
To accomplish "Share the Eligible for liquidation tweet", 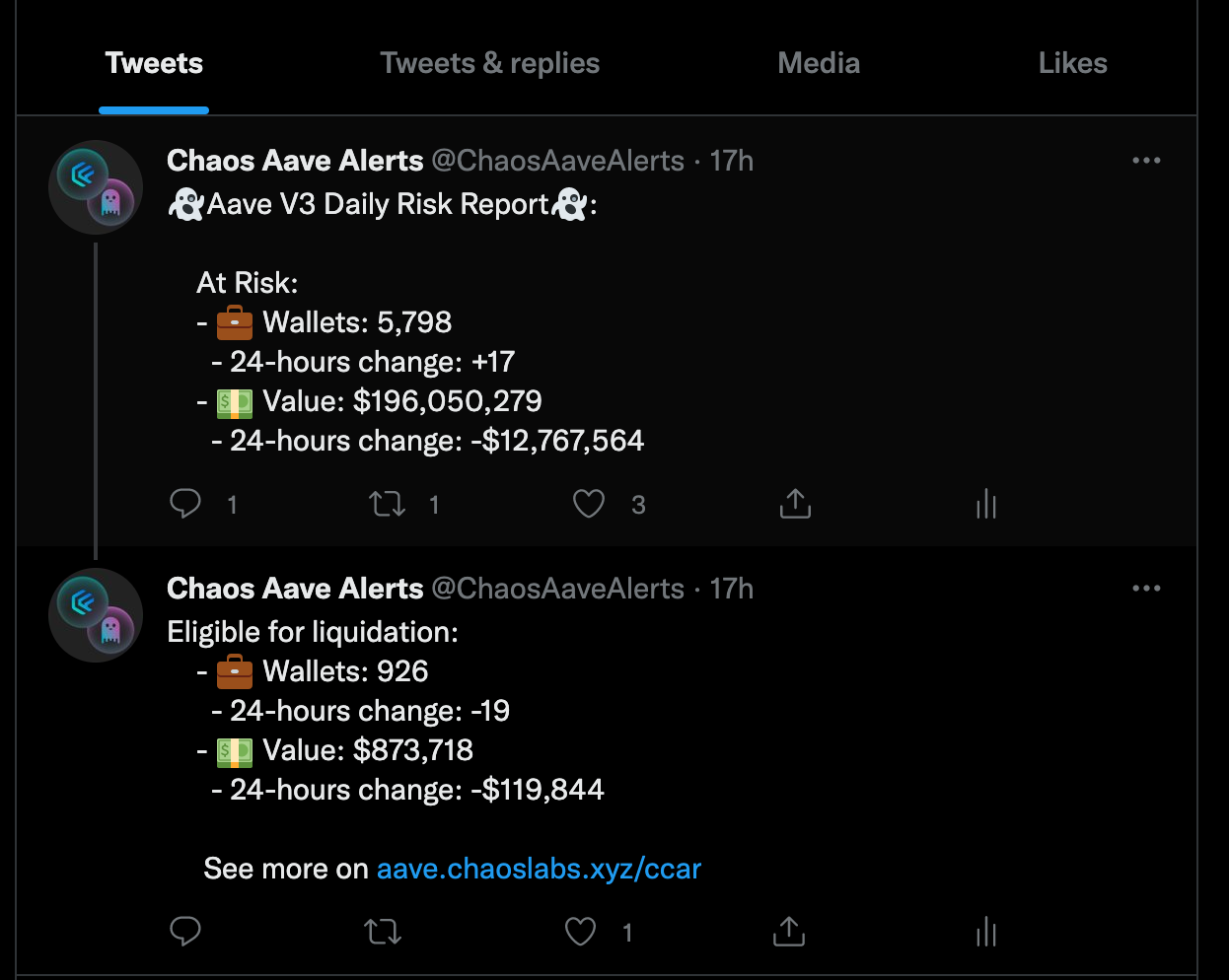I will point(789,932).
